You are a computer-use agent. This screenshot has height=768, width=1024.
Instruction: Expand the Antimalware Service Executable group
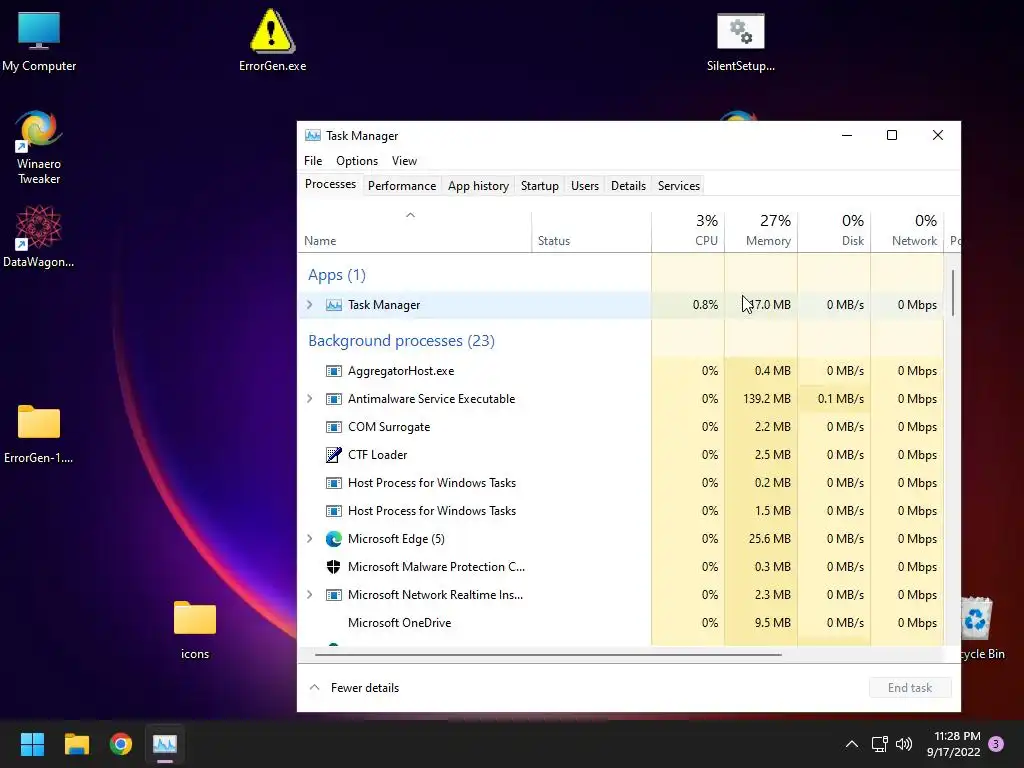(310, 399)
